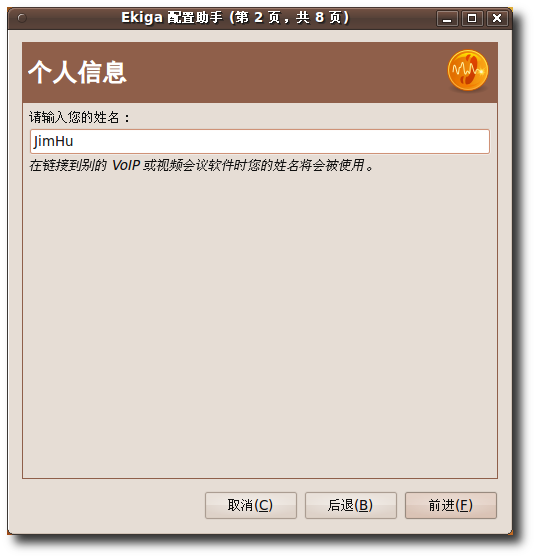Minimize the Ekiga configuration assistant window
The height and width of the screenshot is (558, 536).
click(x=447, y=19)
